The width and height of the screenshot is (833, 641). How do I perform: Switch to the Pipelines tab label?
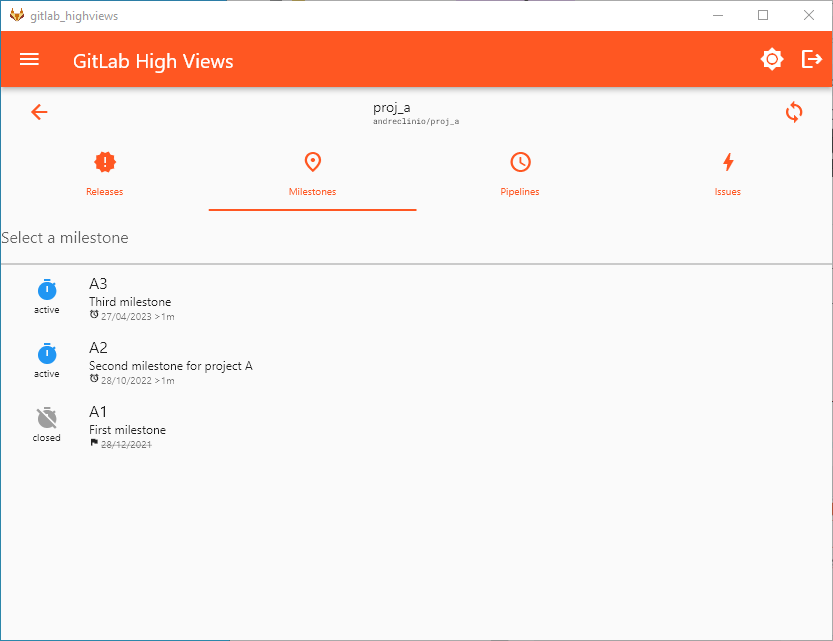coord(520,192)
